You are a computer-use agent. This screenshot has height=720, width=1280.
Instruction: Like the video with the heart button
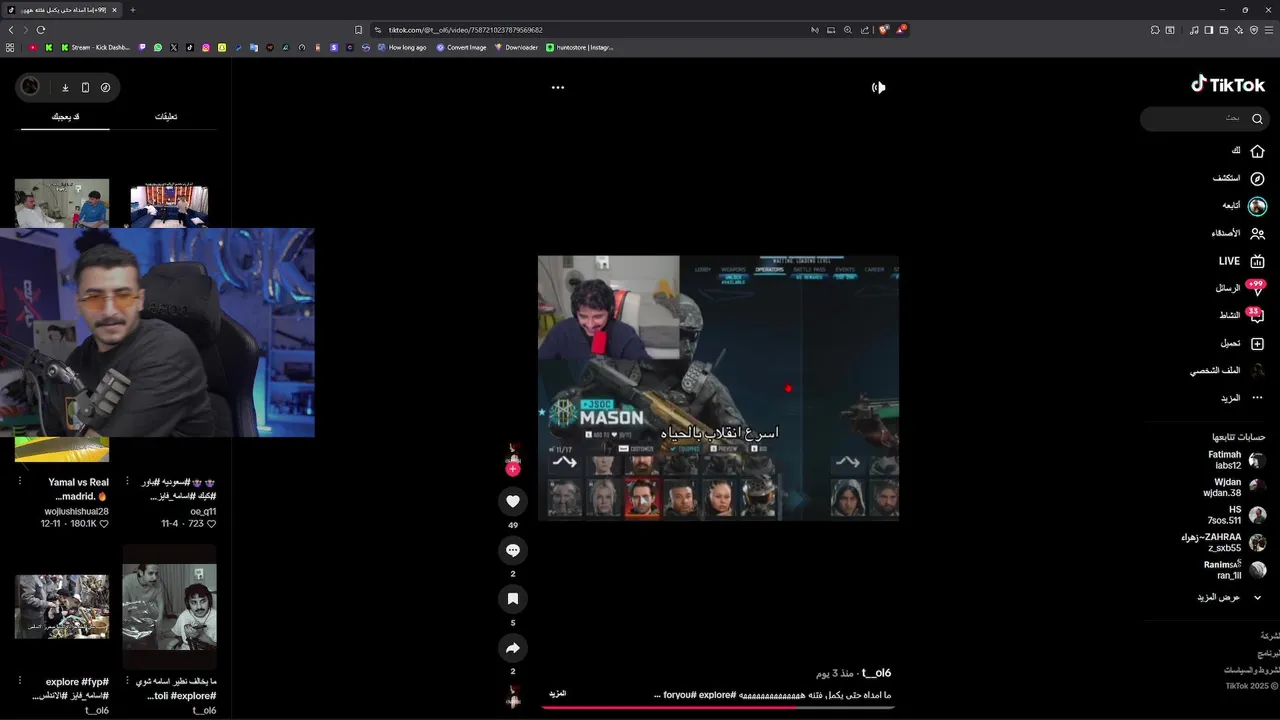(513, 501)
